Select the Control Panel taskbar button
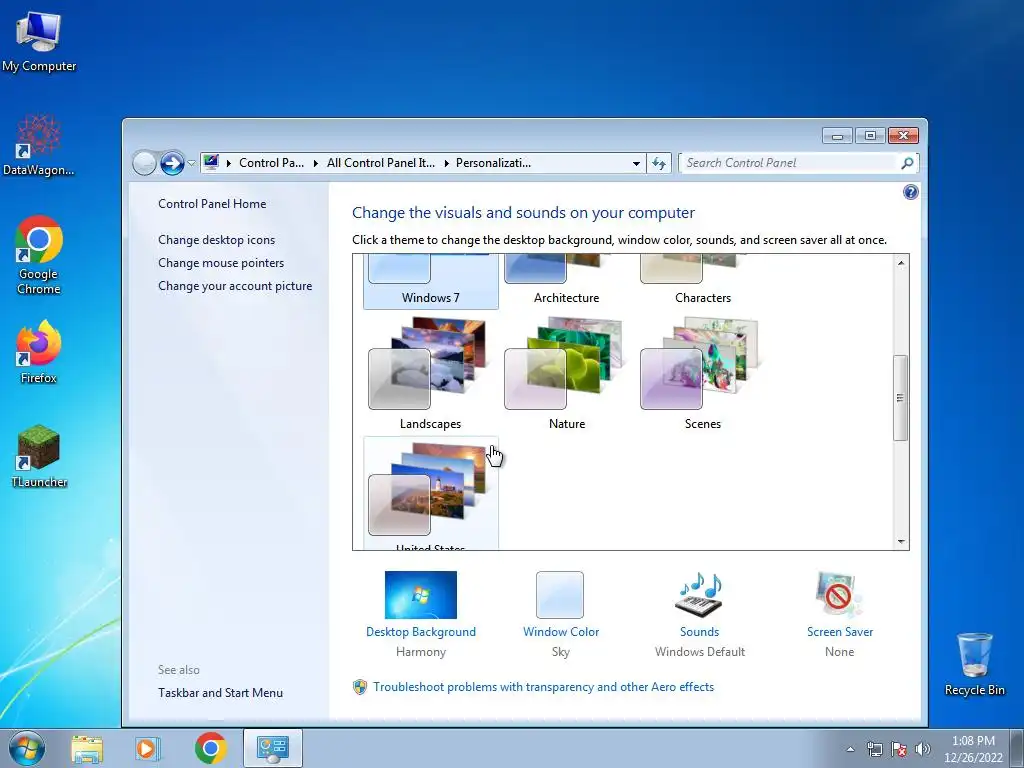 click(272, 748)
